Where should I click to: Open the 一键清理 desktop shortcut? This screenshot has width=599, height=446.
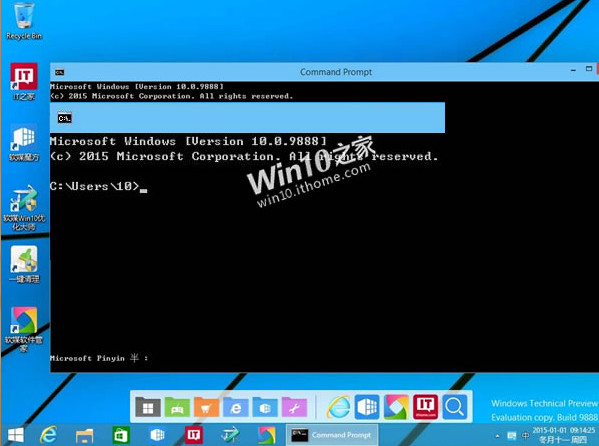pos(24,264)
